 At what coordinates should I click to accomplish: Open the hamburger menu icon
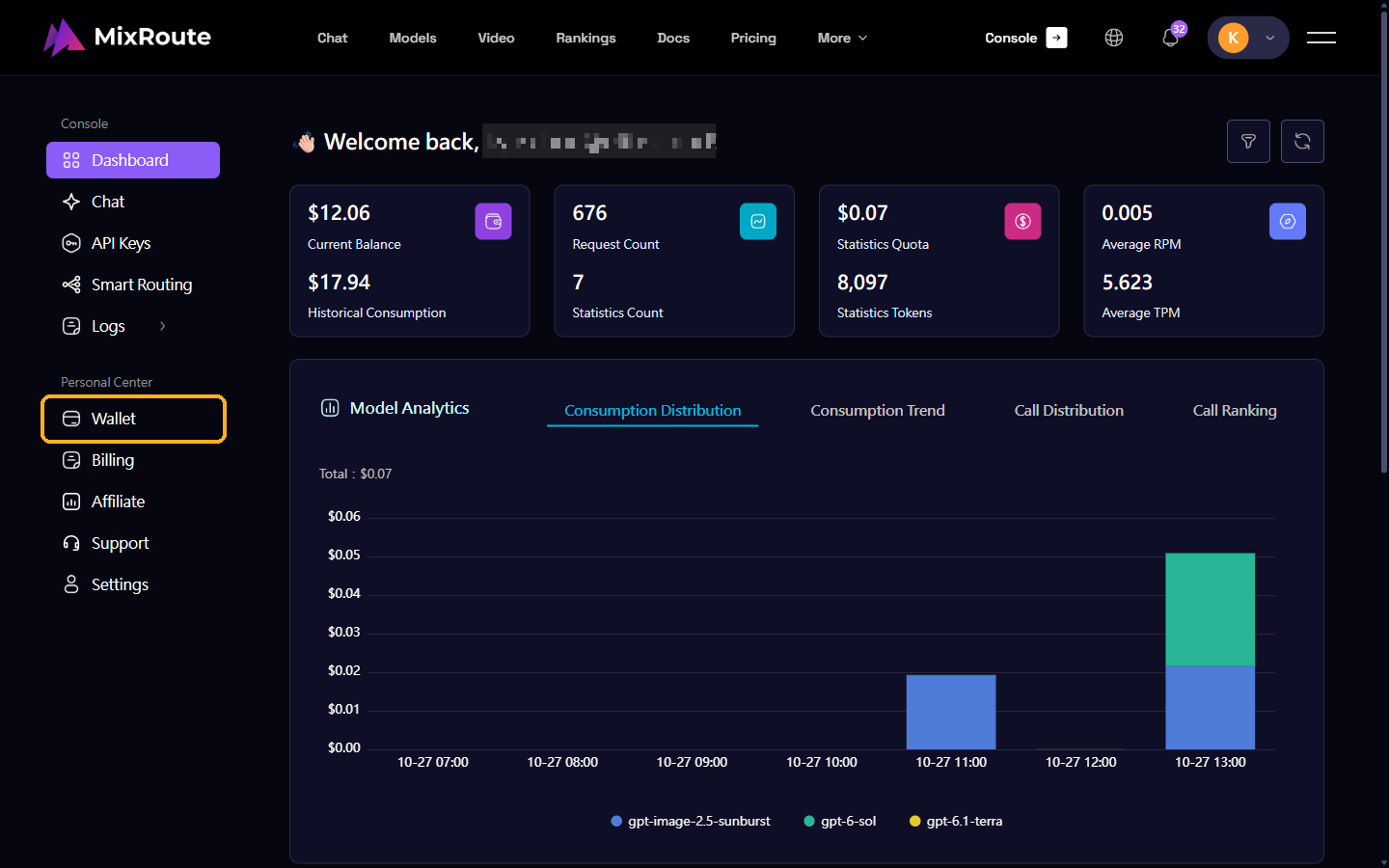point(1321,38)
